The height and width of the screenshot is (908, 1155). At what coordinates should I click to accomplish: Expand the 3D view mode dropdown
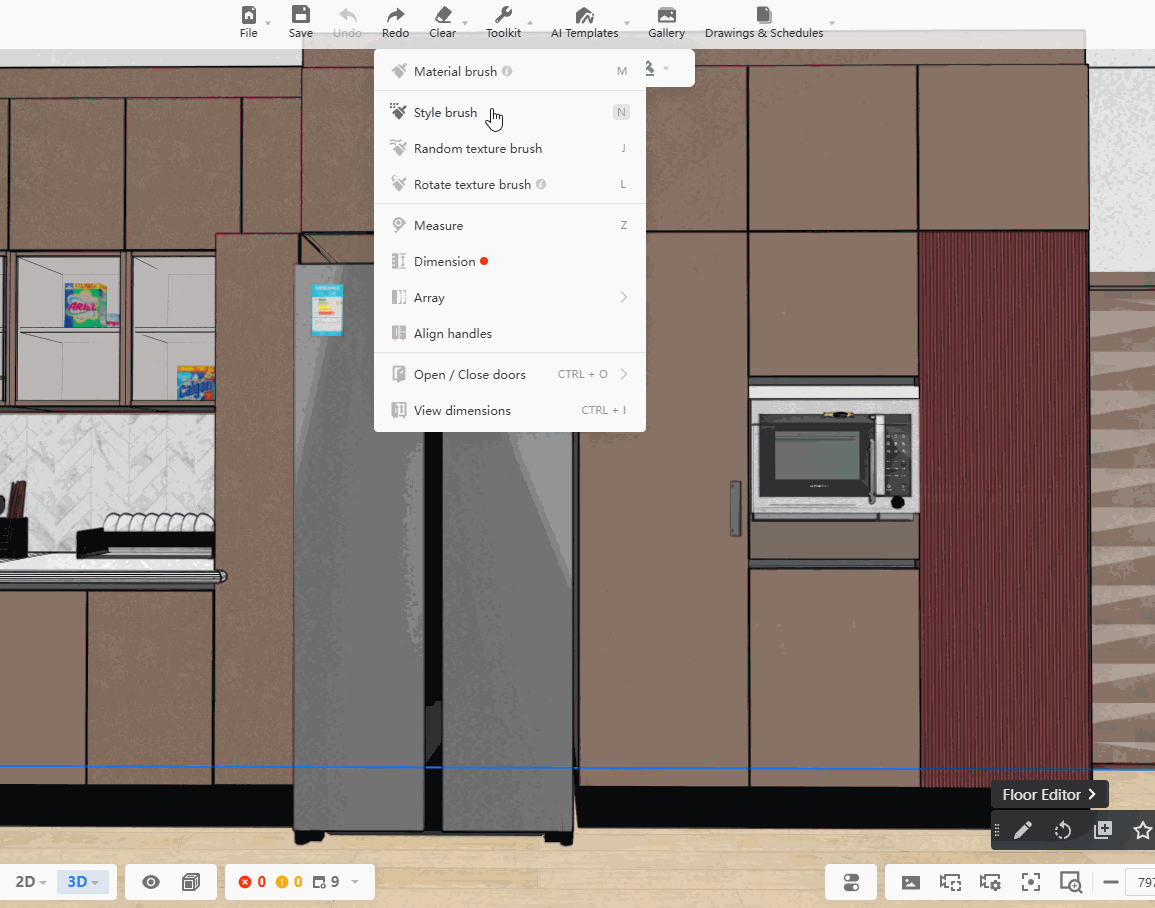pyautogui.click(x=84, y=882)
